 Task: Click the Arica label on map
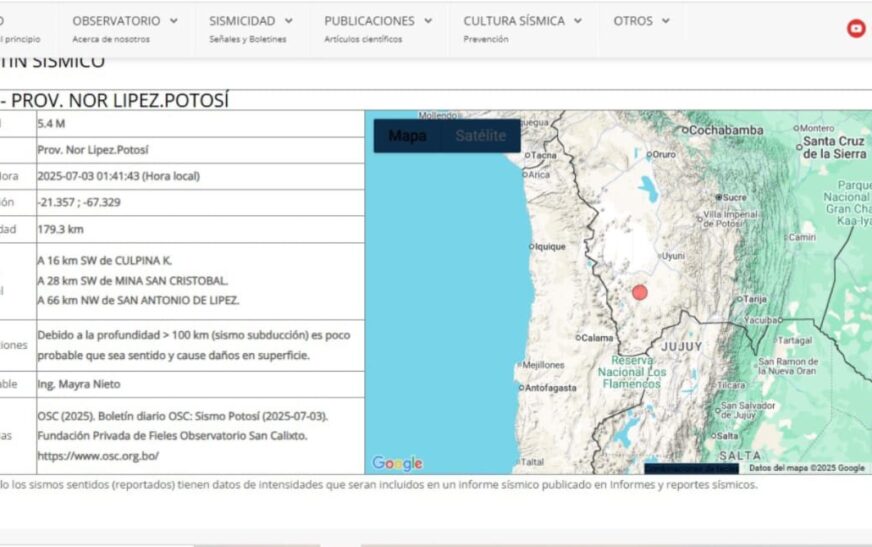(539, 175)
